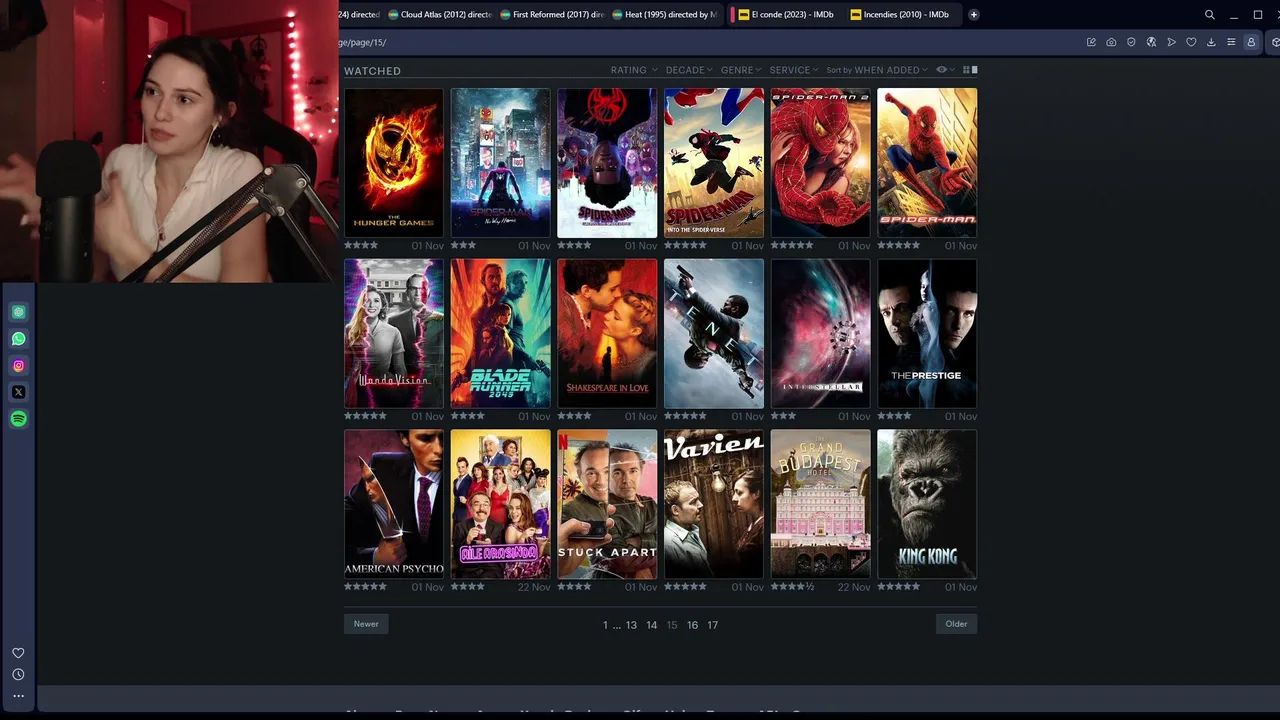1280x720 pixels.
Task: Click the send/flow arrow icon
Action: click(x=1171, y=42)
